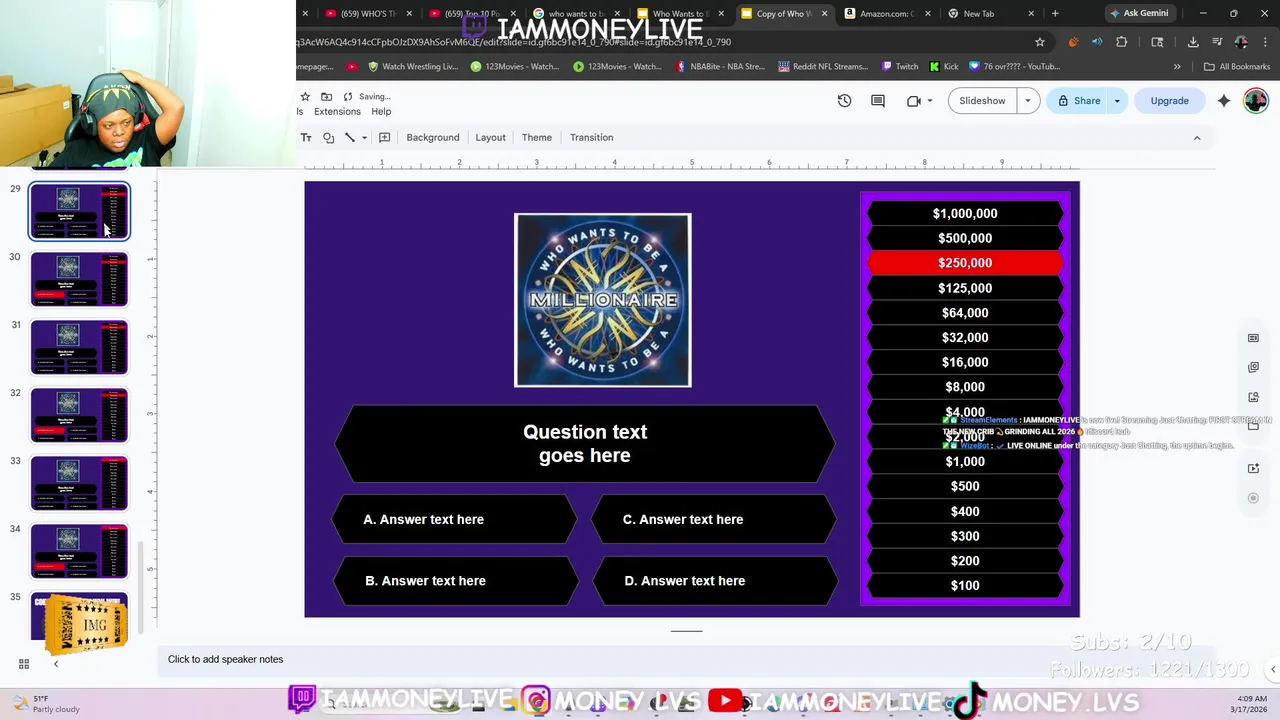Select slide 32 thumbnail

click(x=79, y=415)
